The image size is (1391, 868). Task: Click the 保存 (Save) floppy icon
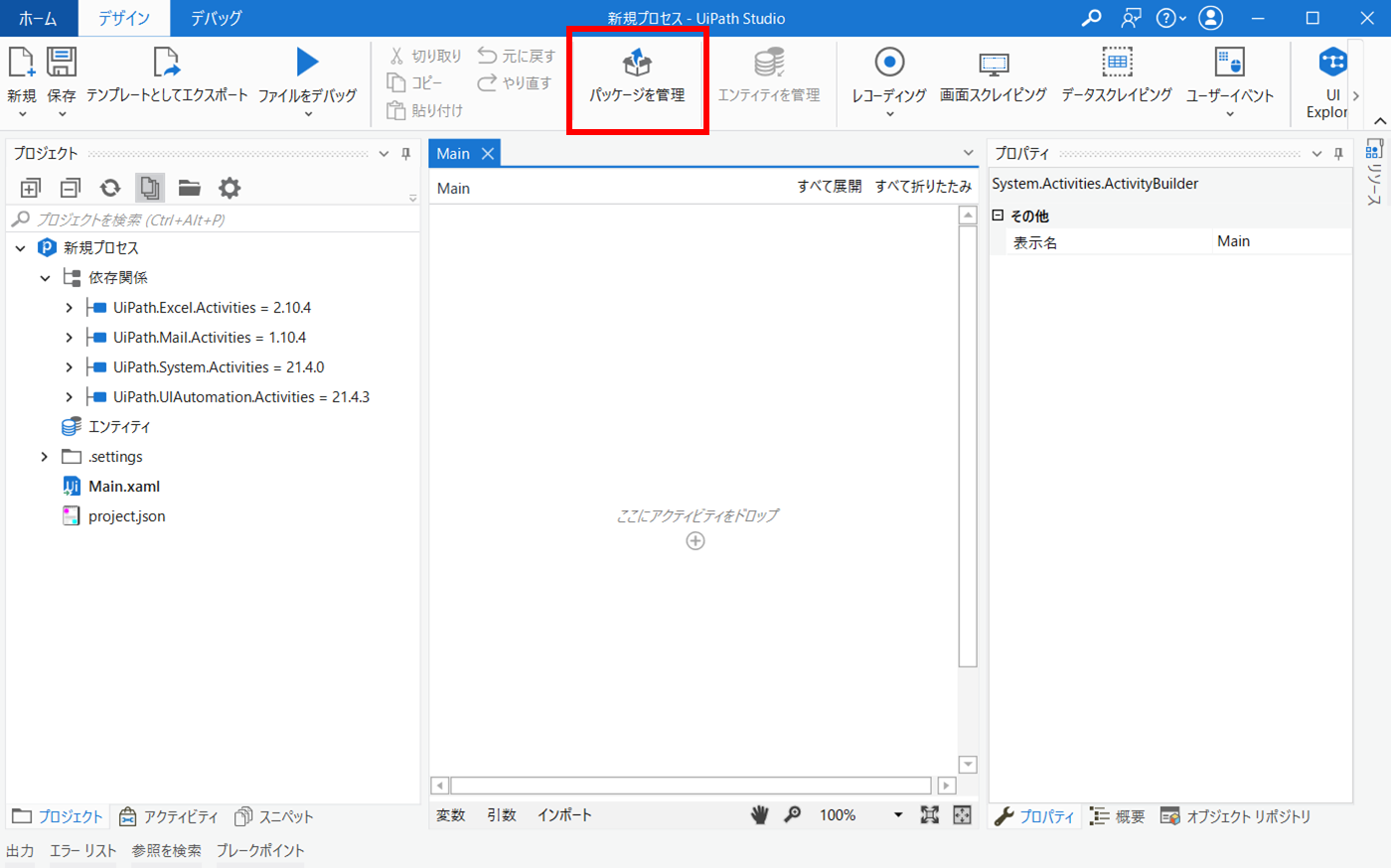tap(62, 63)
